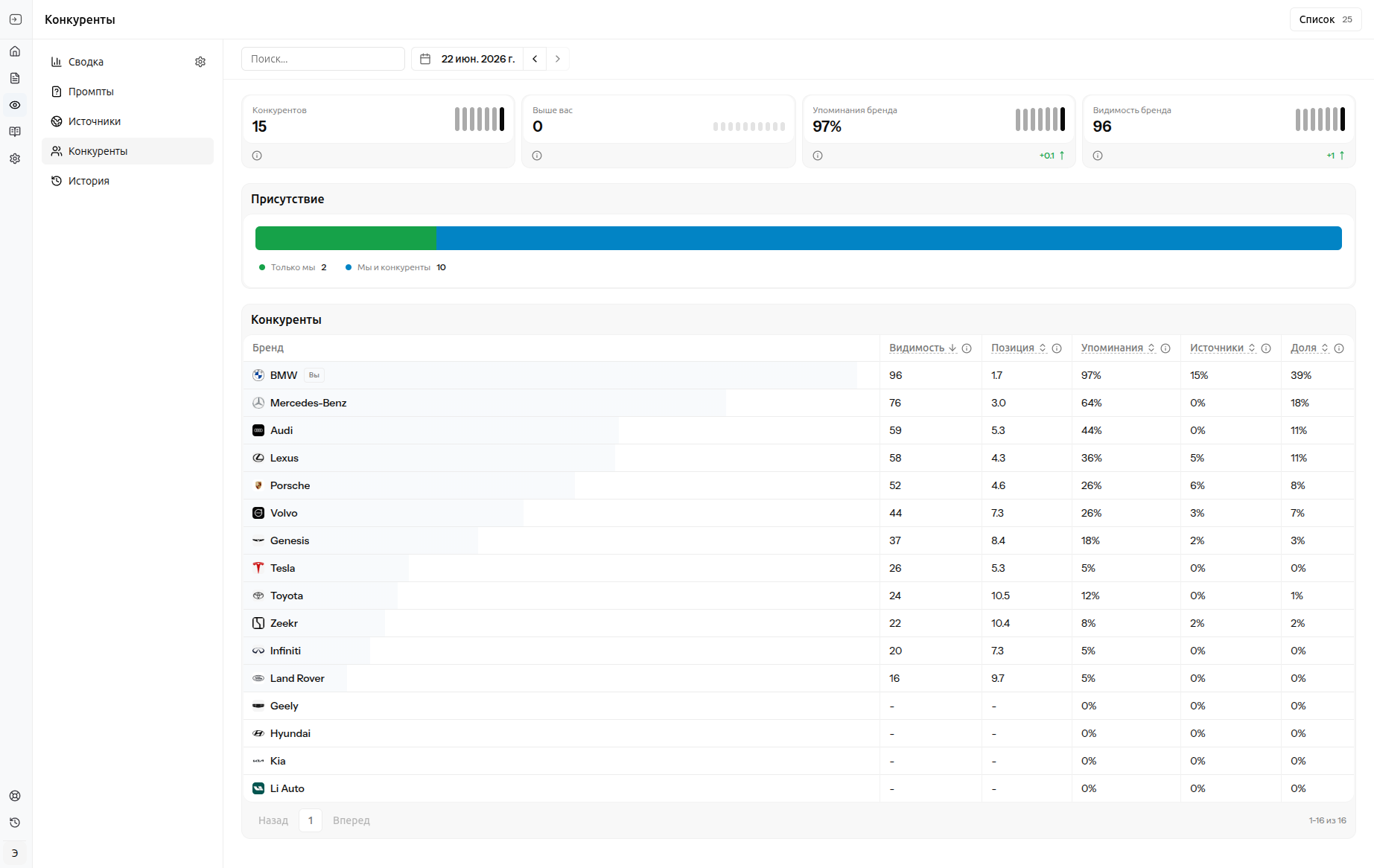Screen dimensions: 1374x868
Task: Click the Toyota brand name
Action: [x=287, y=596]
